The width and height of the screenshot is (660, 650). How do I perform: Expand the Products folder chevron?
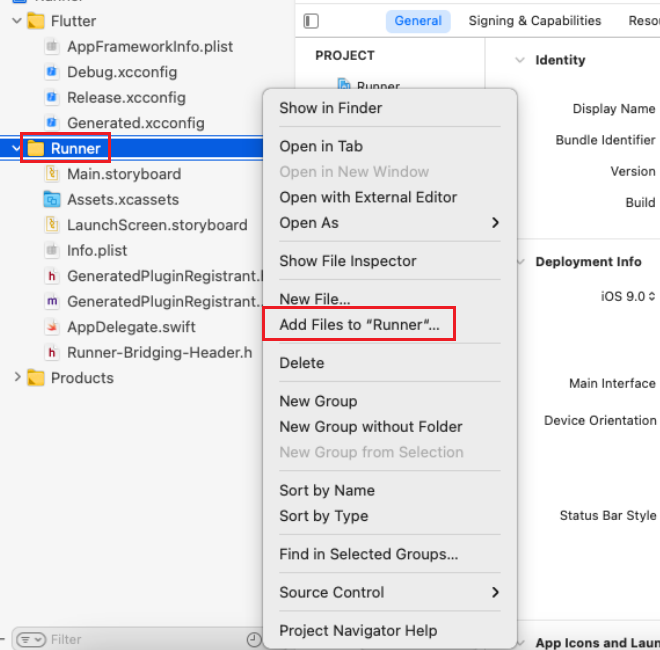[17, 377]
